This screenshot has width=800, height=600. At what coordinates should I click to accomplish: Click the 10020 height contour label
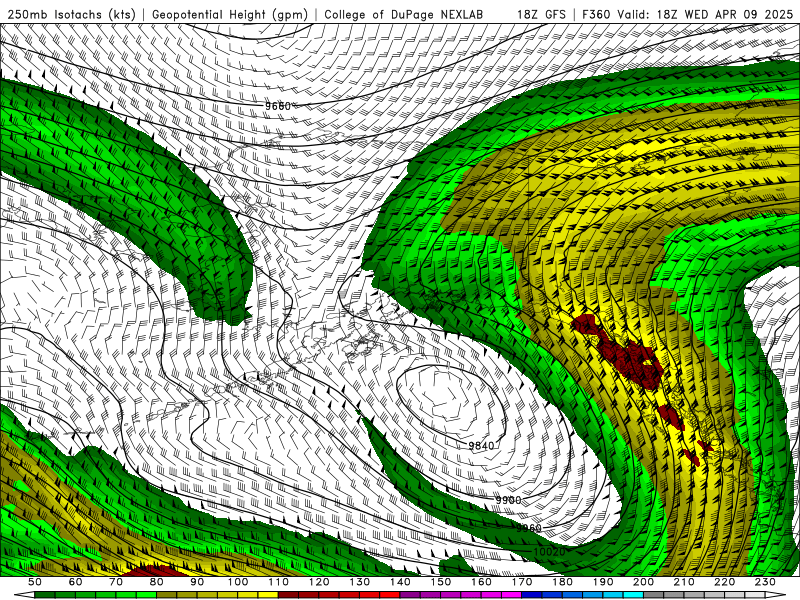click(549, 552)
